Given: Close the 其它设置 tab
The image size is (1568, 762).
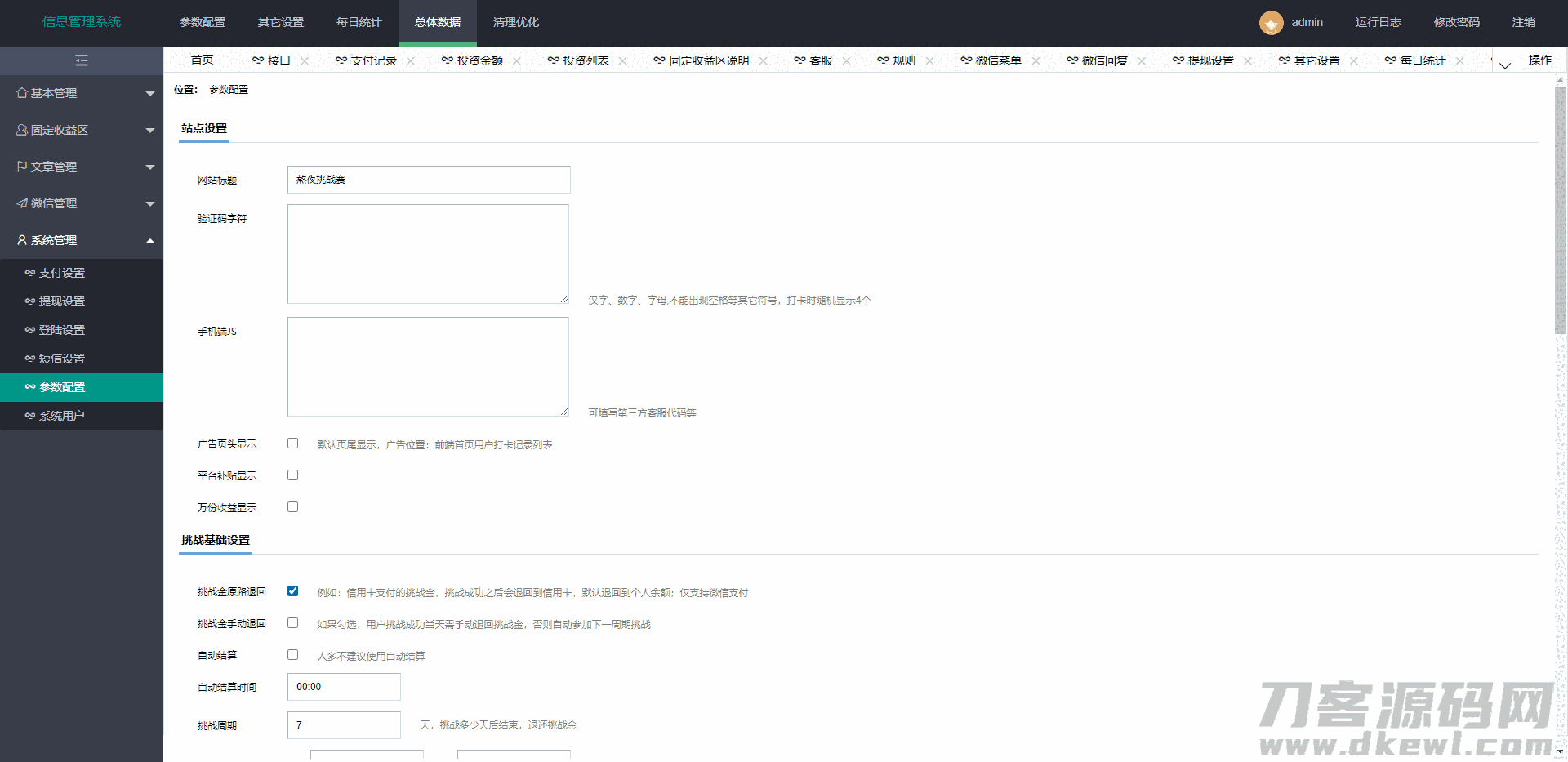Looking at the screenshot, I should (x=1355, y=60).
